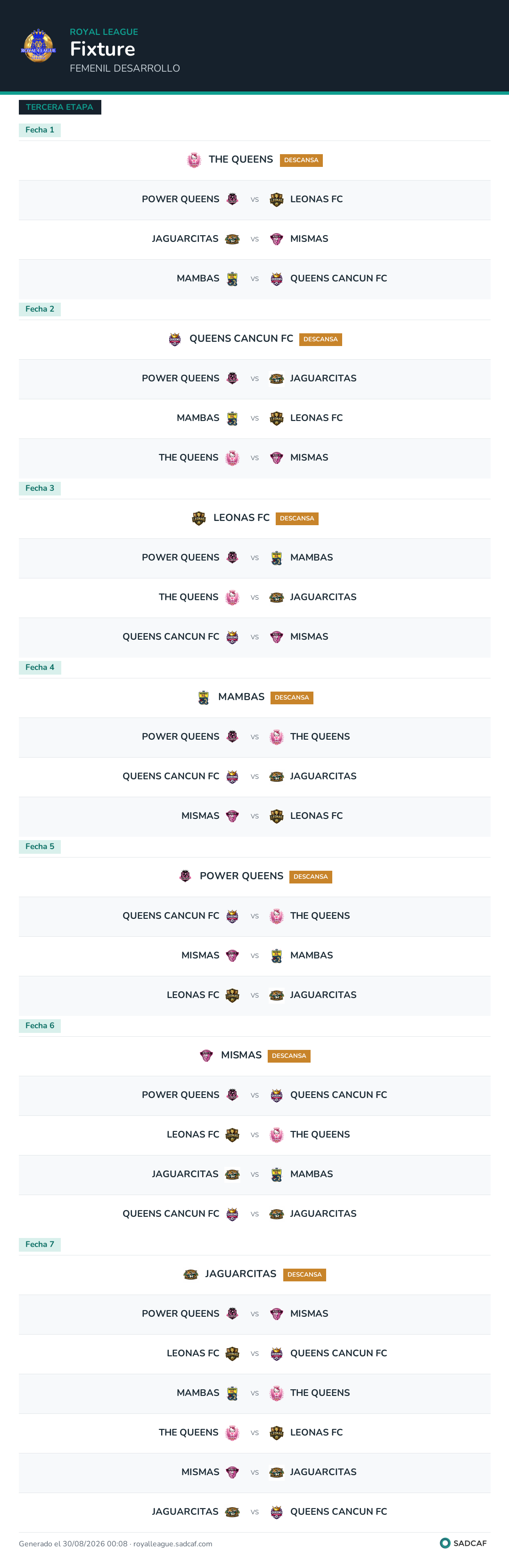509x1568 pixels.
Task: Open royalleague.sadcaf.com footer text
Action: (x=173, y=1543)
